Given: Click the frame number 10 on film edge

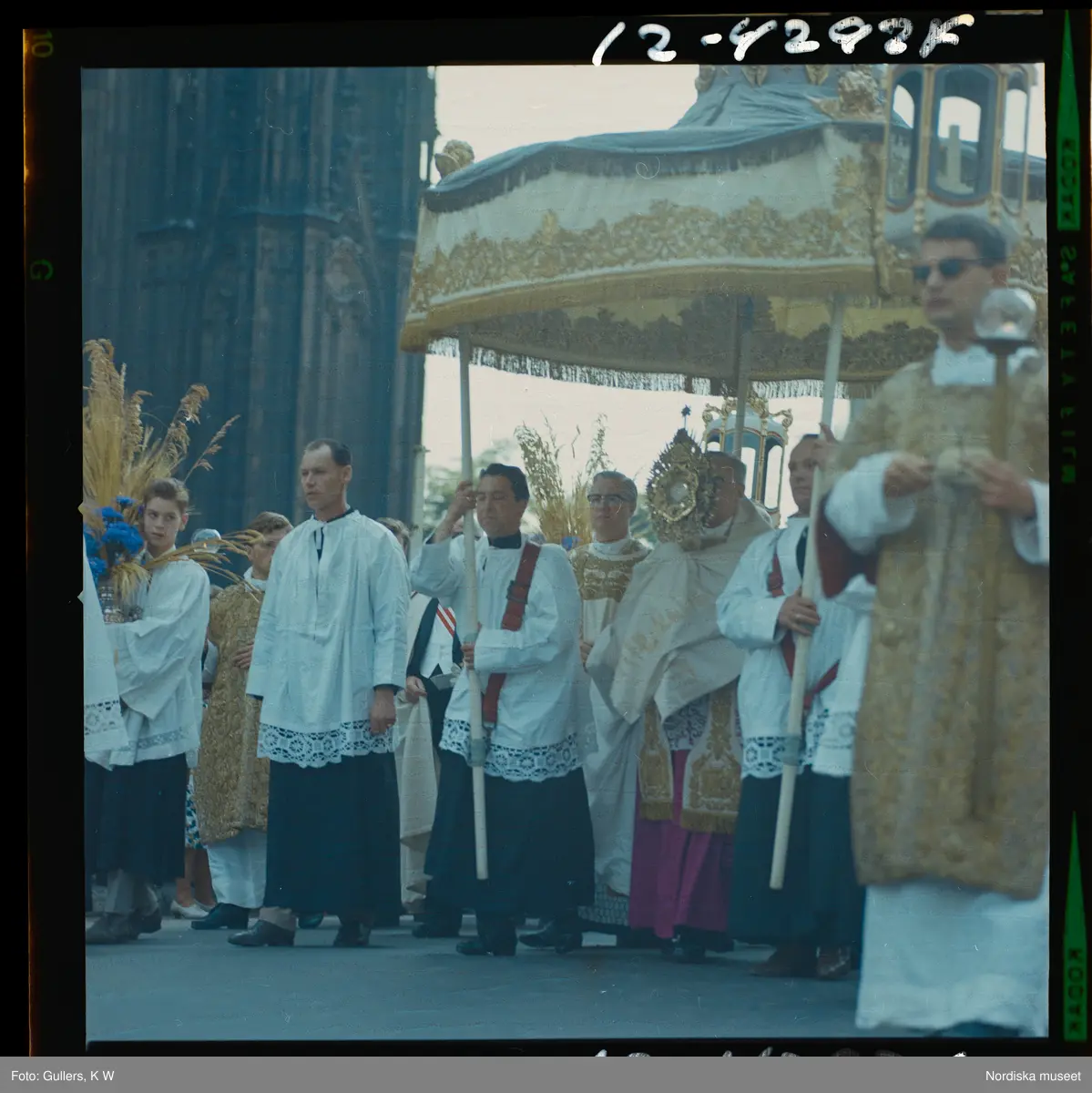Looking at the screenshot, I should [39, 43].
